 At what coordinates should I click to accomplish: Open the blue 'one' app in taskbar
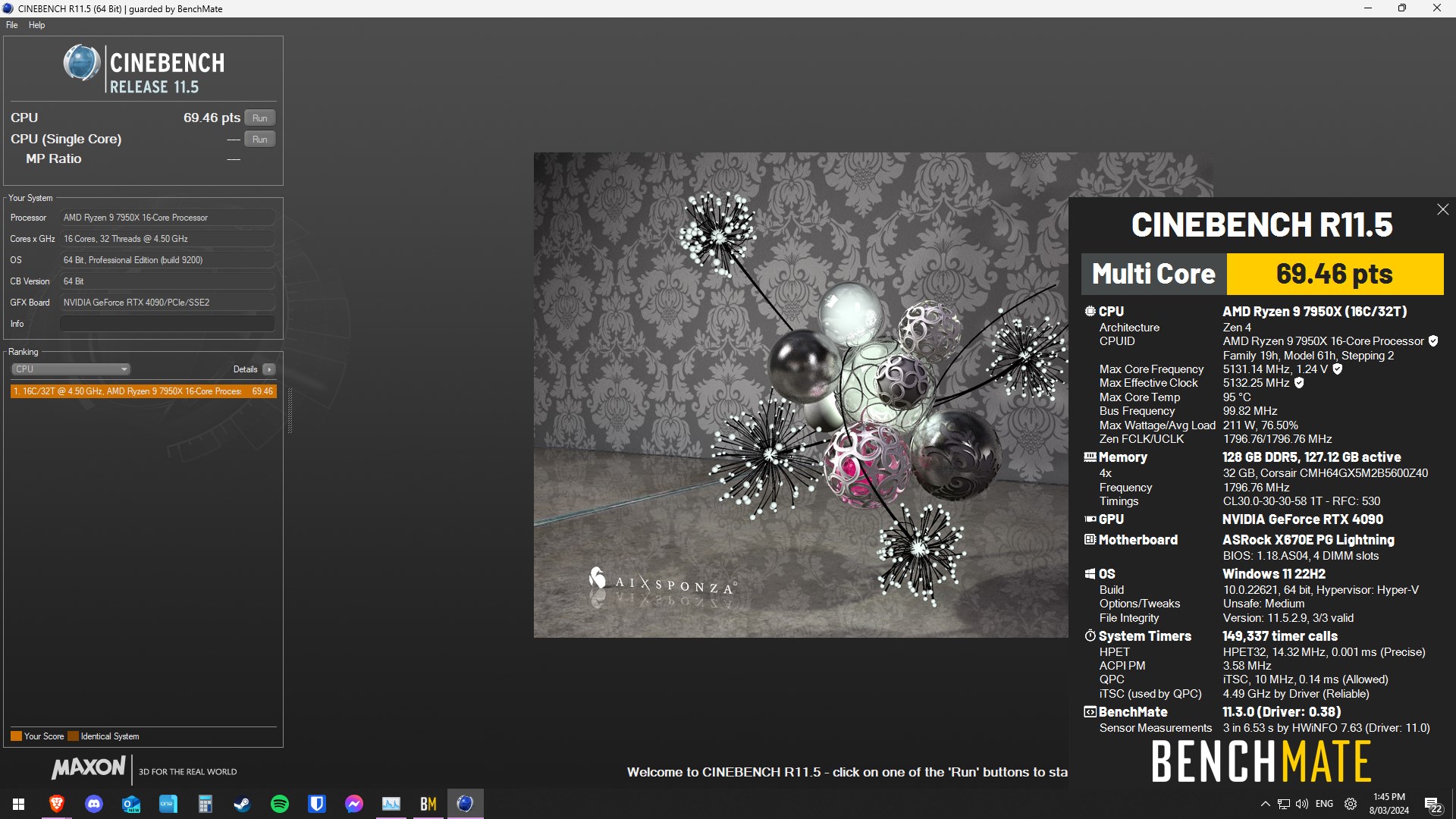point(168,804)
